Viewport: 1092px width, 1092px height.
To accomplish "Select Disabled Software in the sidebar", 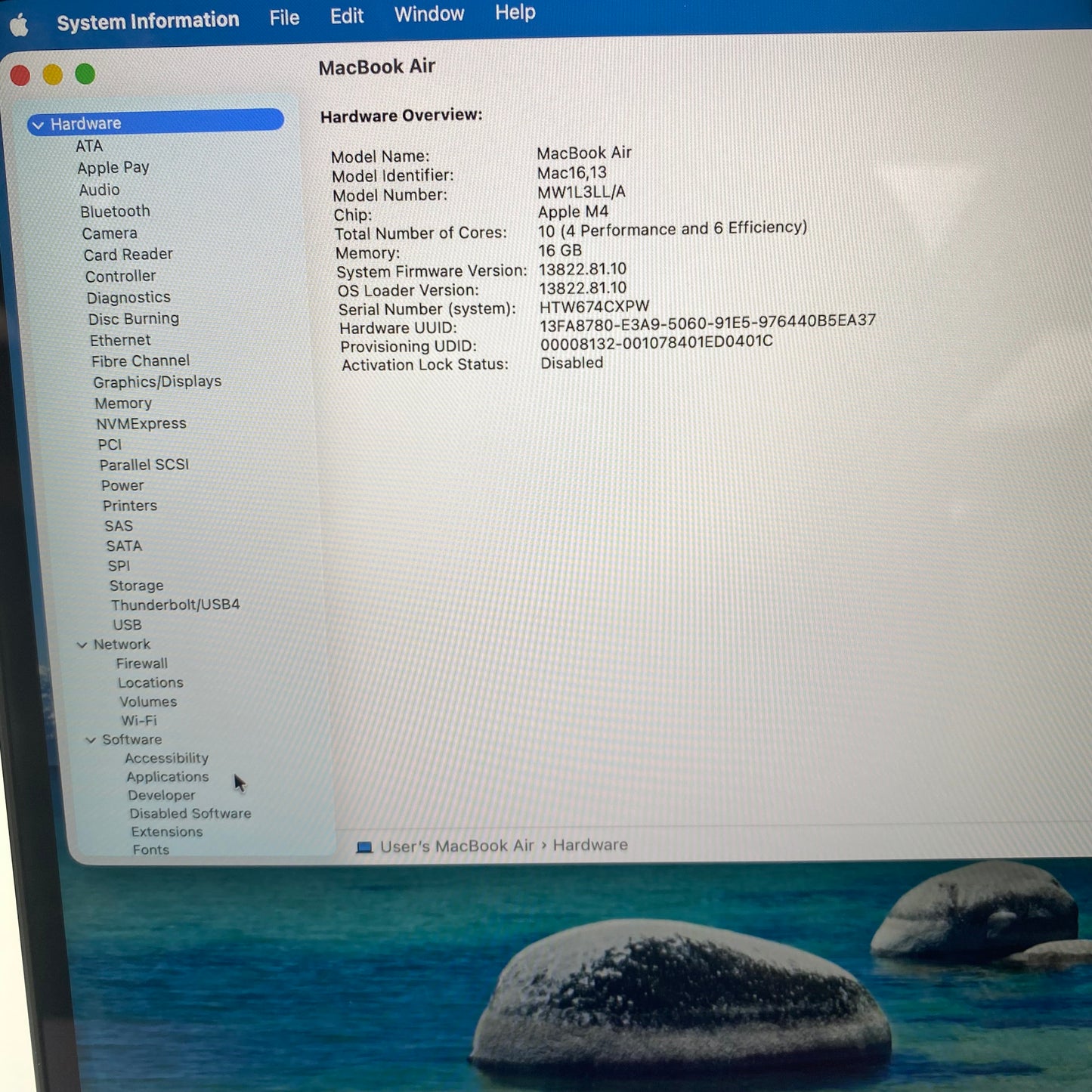I will coord(190,814).
